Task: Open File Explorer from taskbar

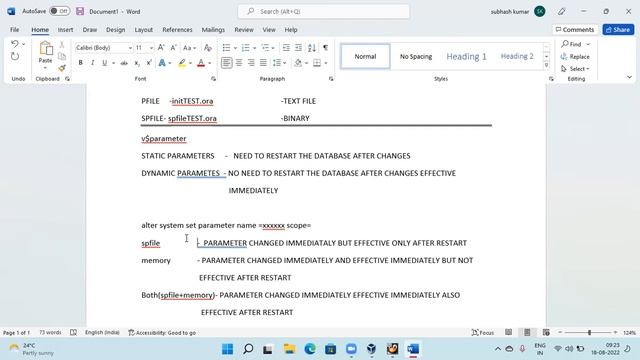Action: click(289, 349)
